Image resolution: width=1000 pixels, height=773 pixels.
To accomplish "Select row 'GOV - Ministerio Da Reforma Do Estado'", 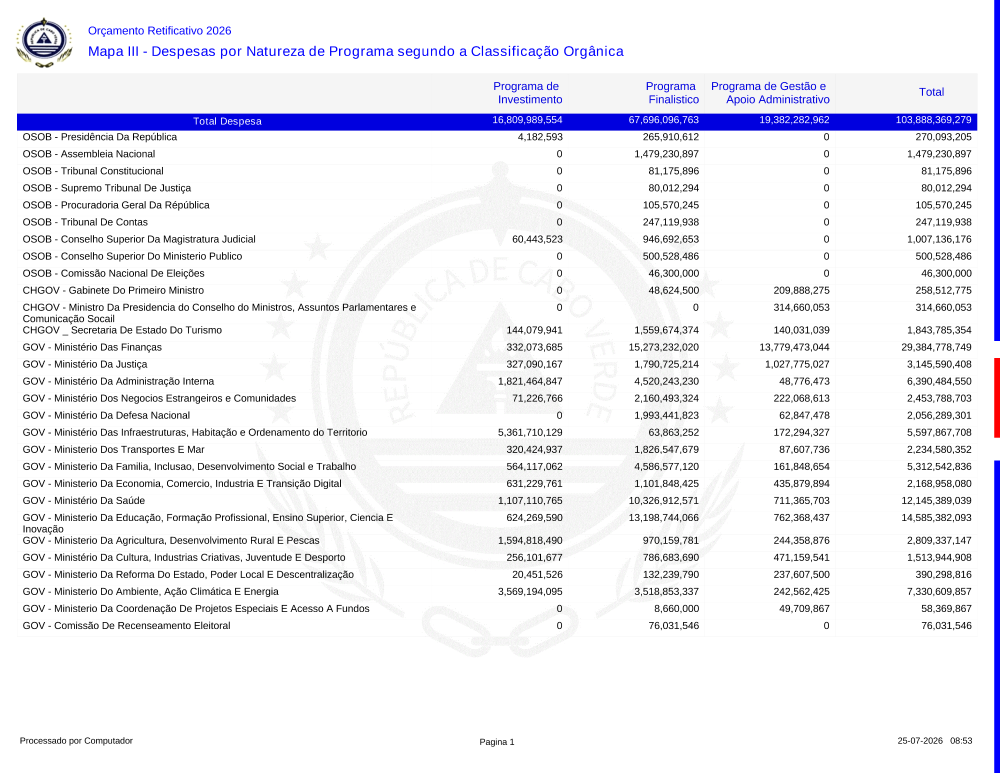I will pyautogui.click(x=497, y=575).
